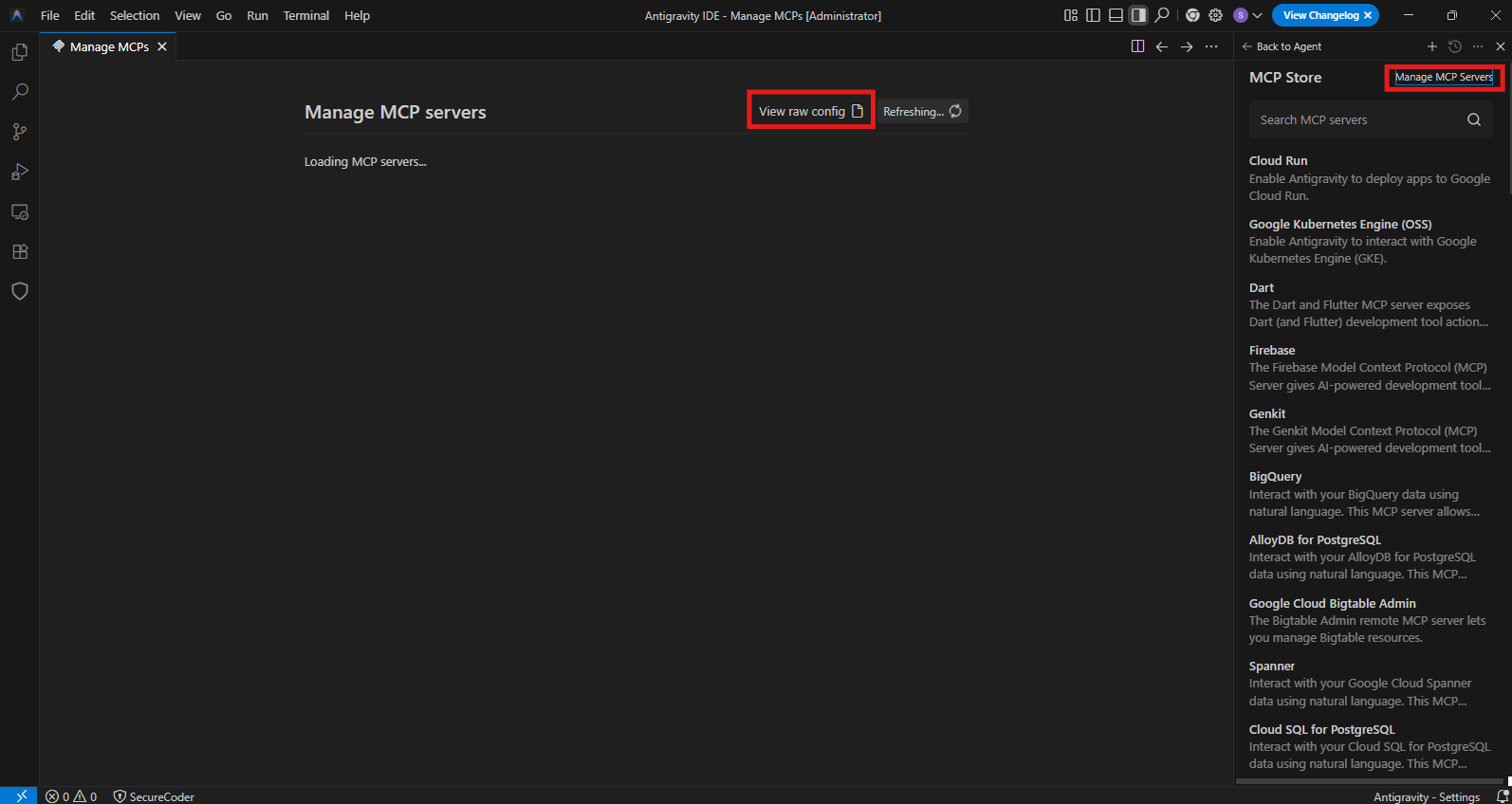The image size is (1512, 804).
Task: Focus the Search MCP servers field
Action: pos(1371,119)
